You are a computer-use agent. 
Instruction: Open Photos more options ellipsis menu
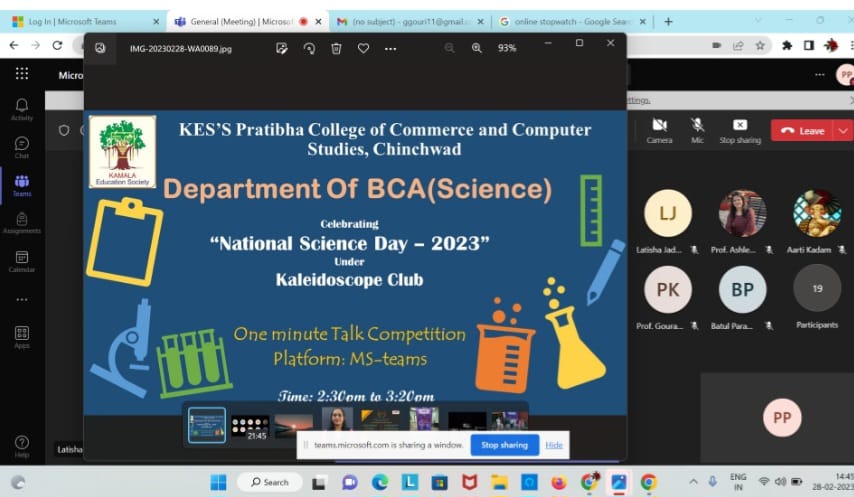[390, 48]
